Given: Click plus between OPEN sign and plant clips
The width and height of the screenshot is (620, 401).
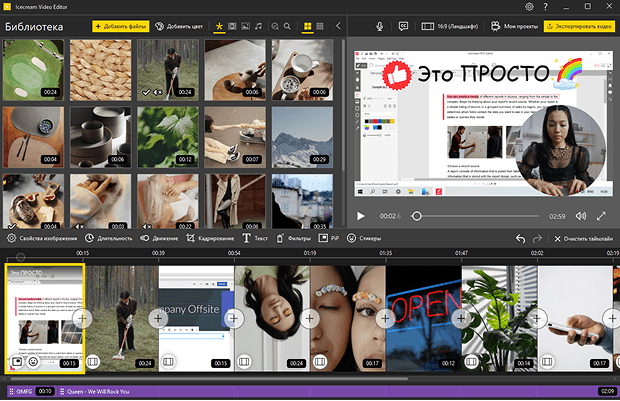Looking at the screenshot, I should tap(461, 318).
